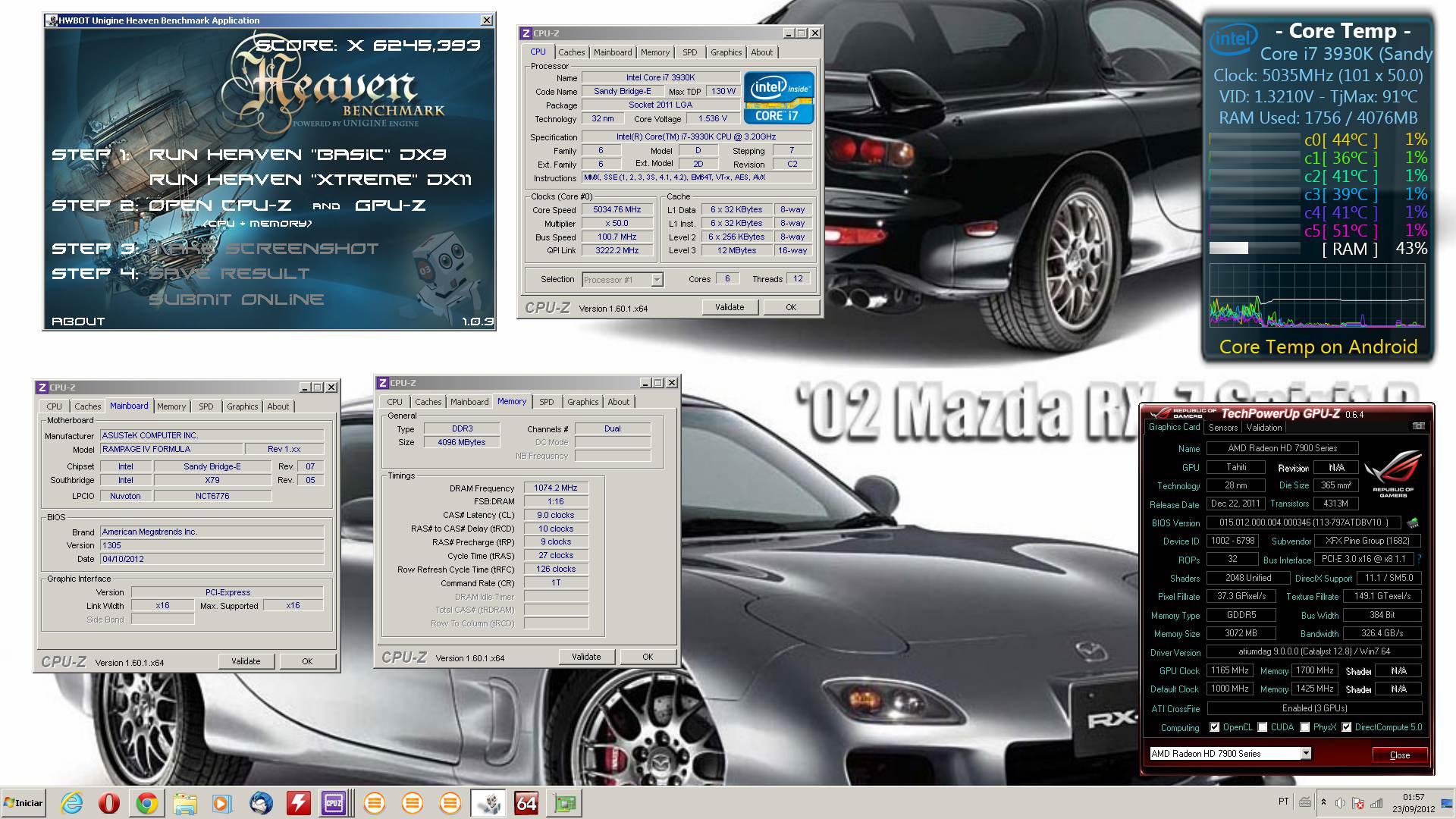
Task: Click the Core Temp history graph
Action: click(x=1316, y=296)
